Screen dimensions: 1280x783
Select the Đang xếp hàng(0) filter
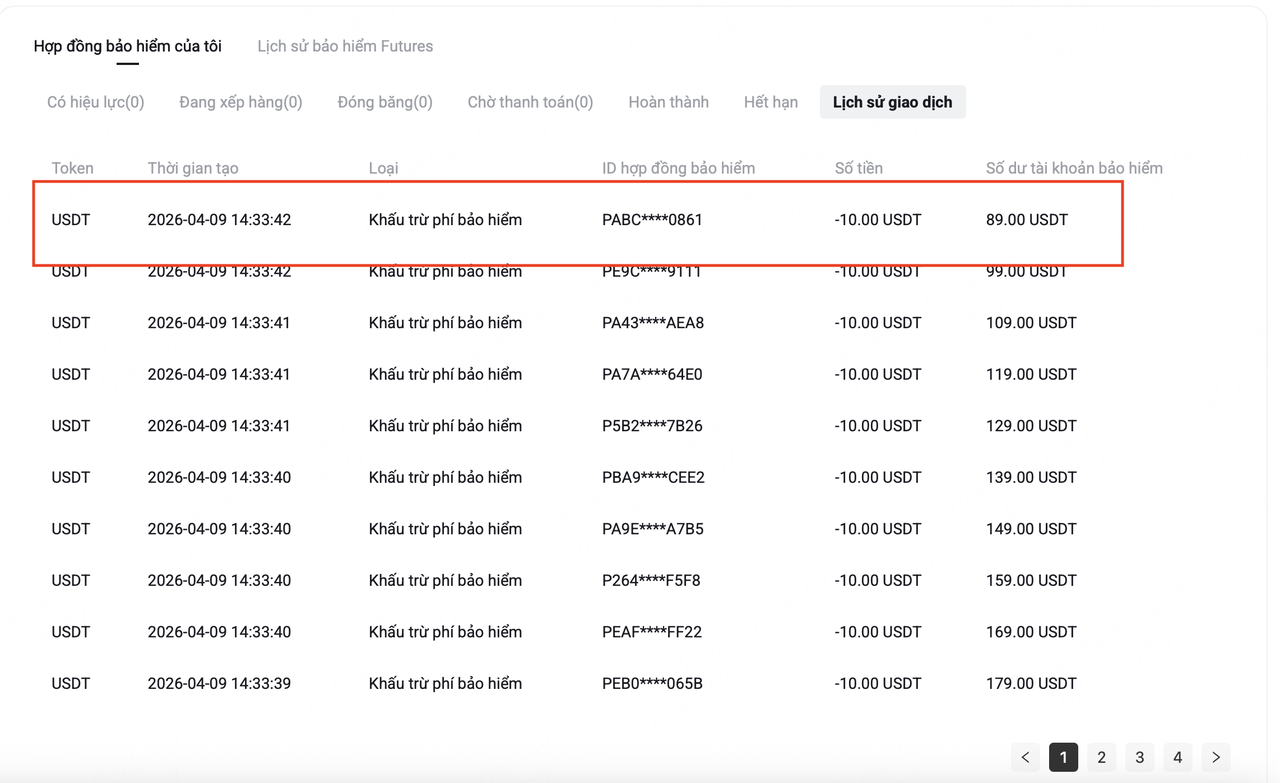click(x=241, y=102)
